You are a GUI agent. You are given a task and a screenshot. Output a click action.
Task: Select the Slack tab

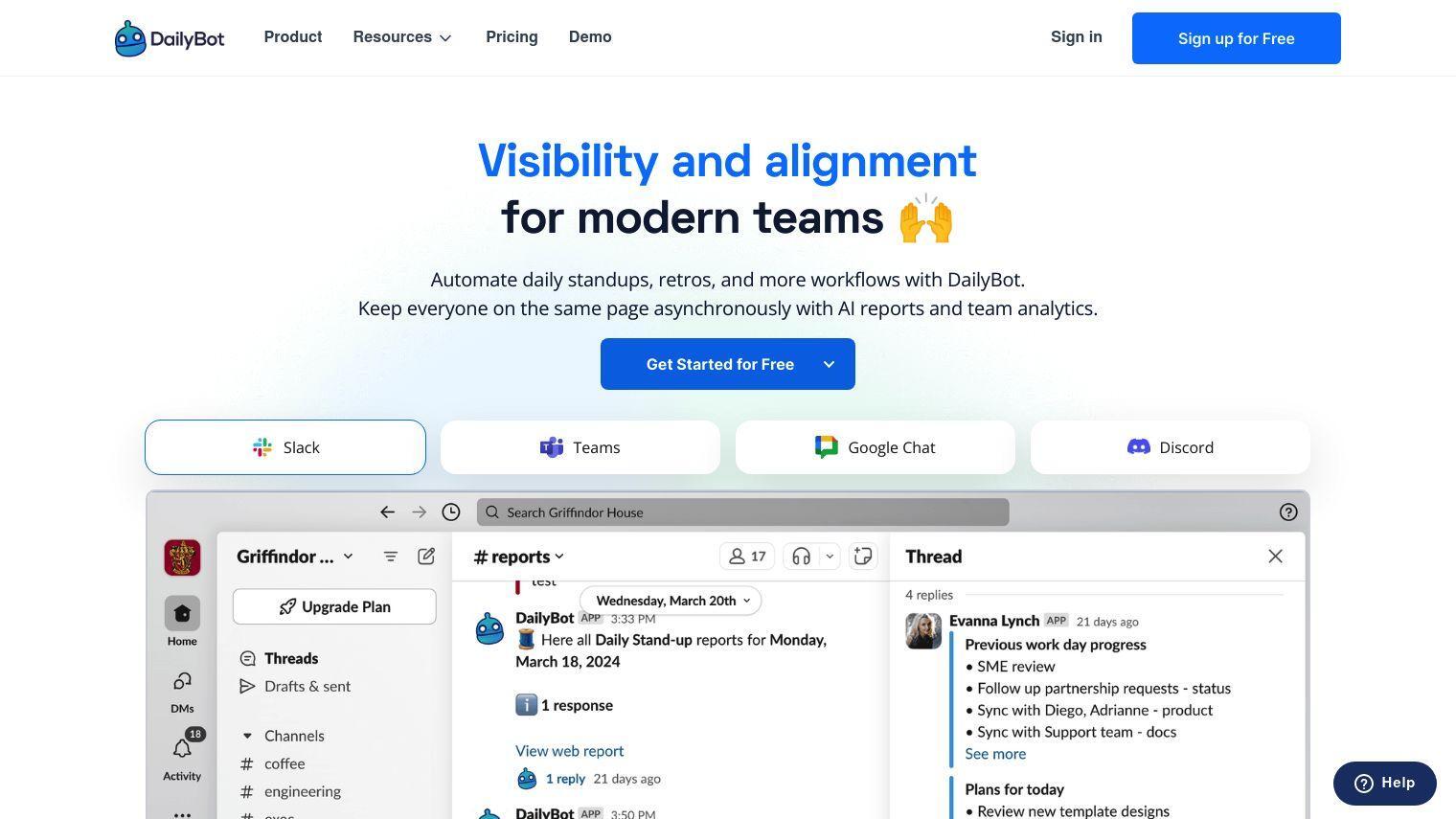click(285, 447)
